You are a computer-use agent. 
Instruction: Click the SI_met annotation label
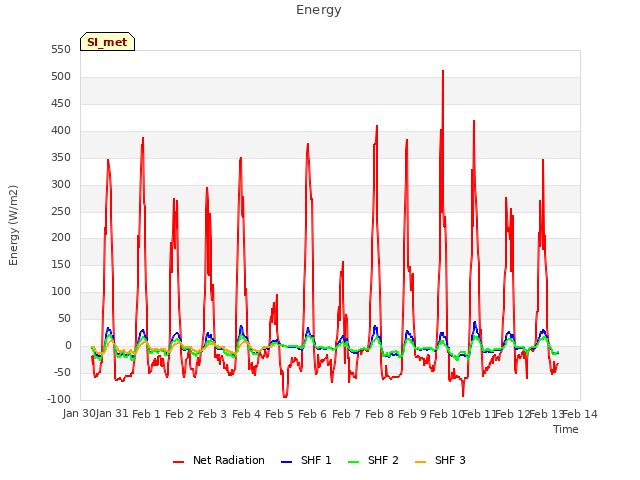pos(107,42)
